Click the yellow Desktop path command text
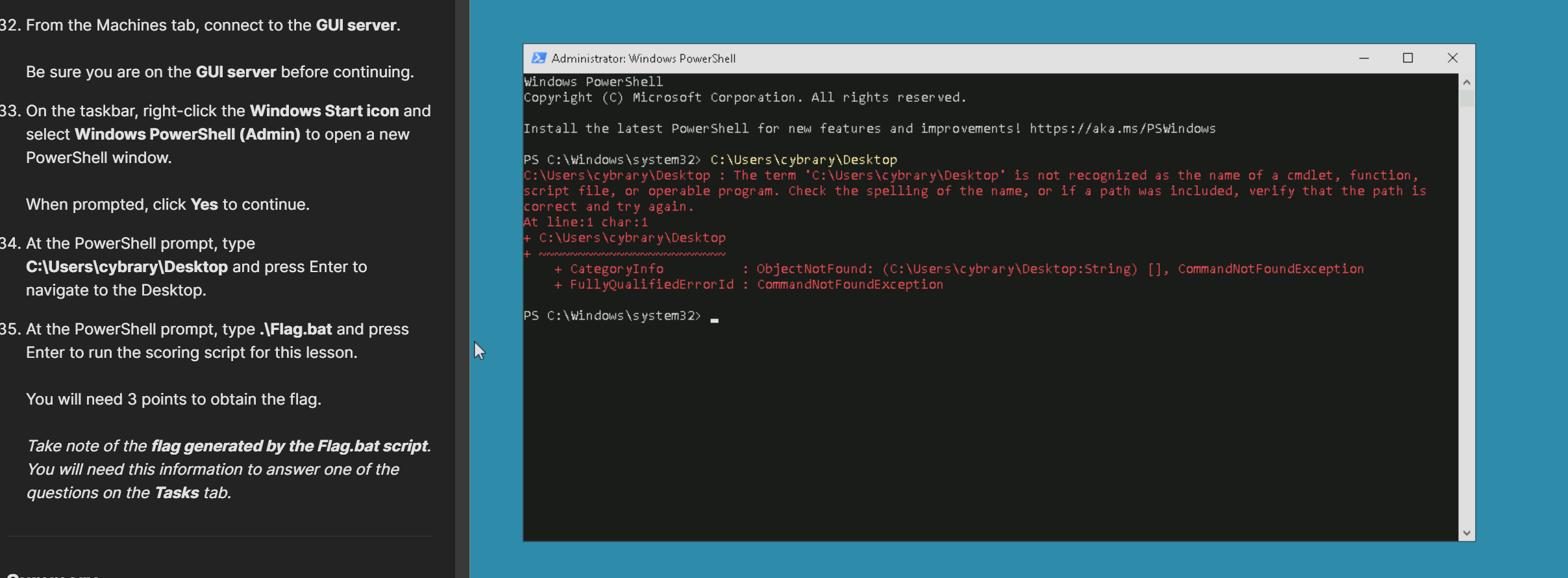The width and height of the screenshot is (1568, 578). [x=803, y=160]
